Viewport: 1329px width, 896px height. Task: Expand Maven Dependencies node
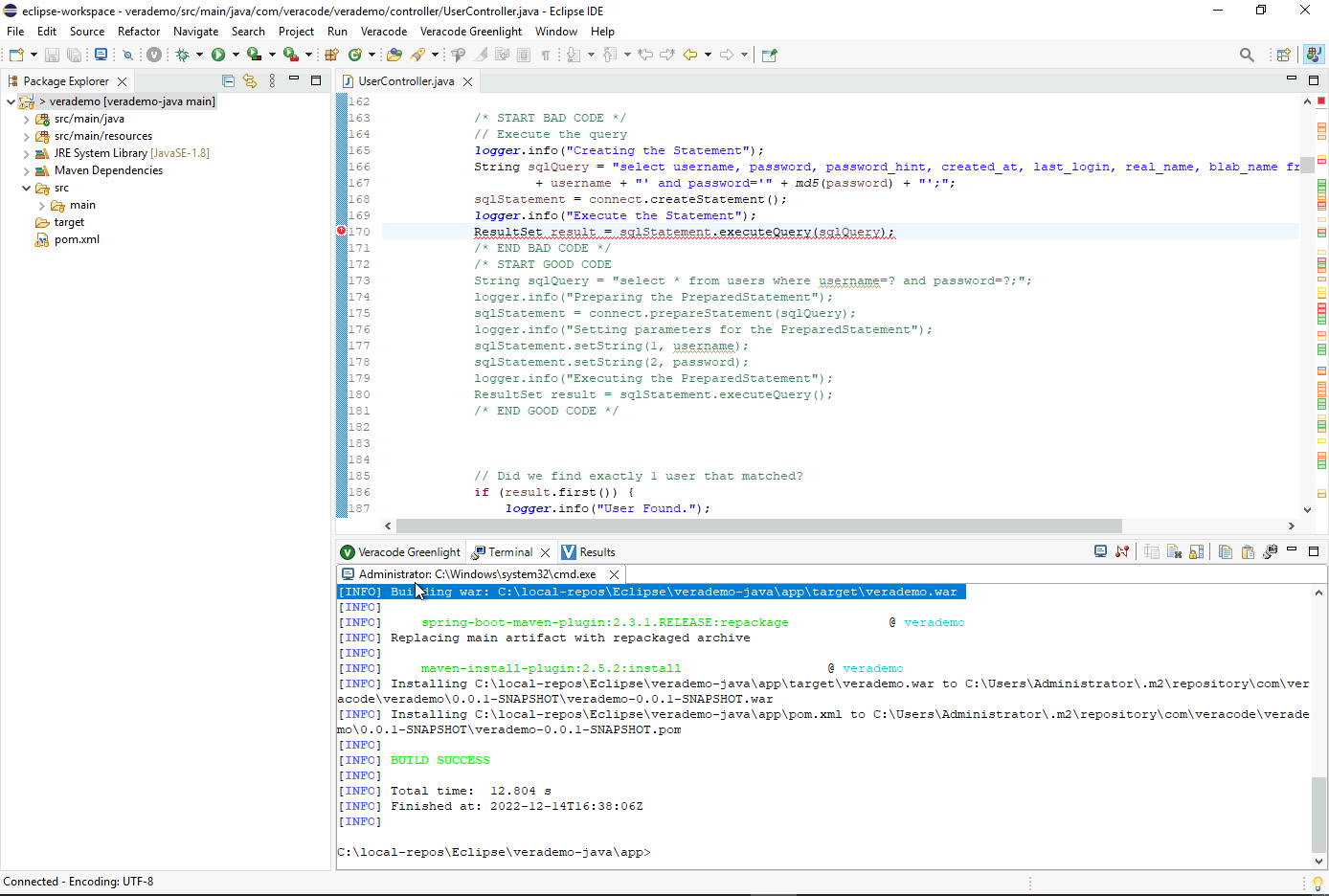[x=26, y=170]
